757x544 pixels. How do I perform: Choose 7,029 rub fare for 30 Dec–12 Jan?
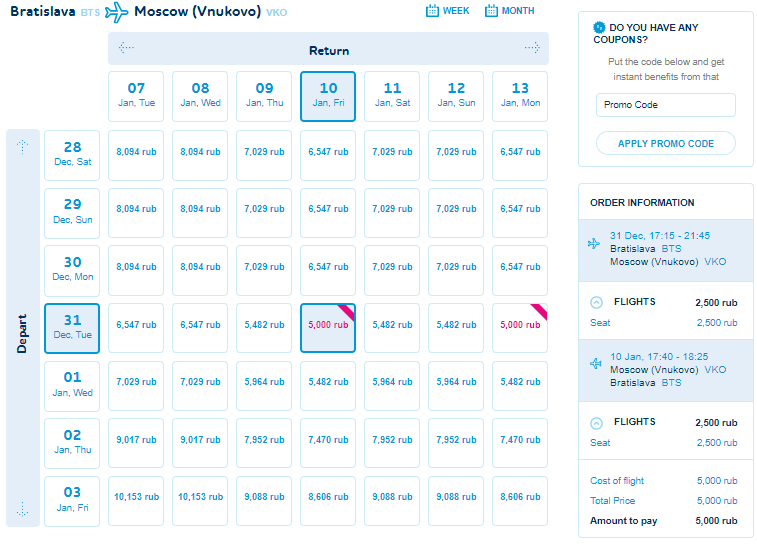pos(456,271)
